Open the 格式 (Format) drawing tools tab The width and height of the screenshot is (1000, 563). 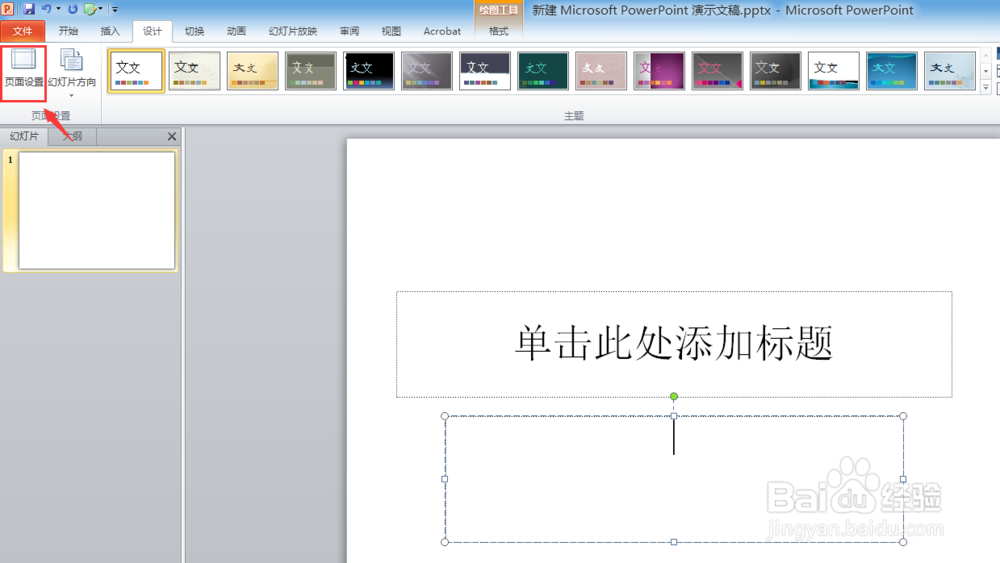499,31
